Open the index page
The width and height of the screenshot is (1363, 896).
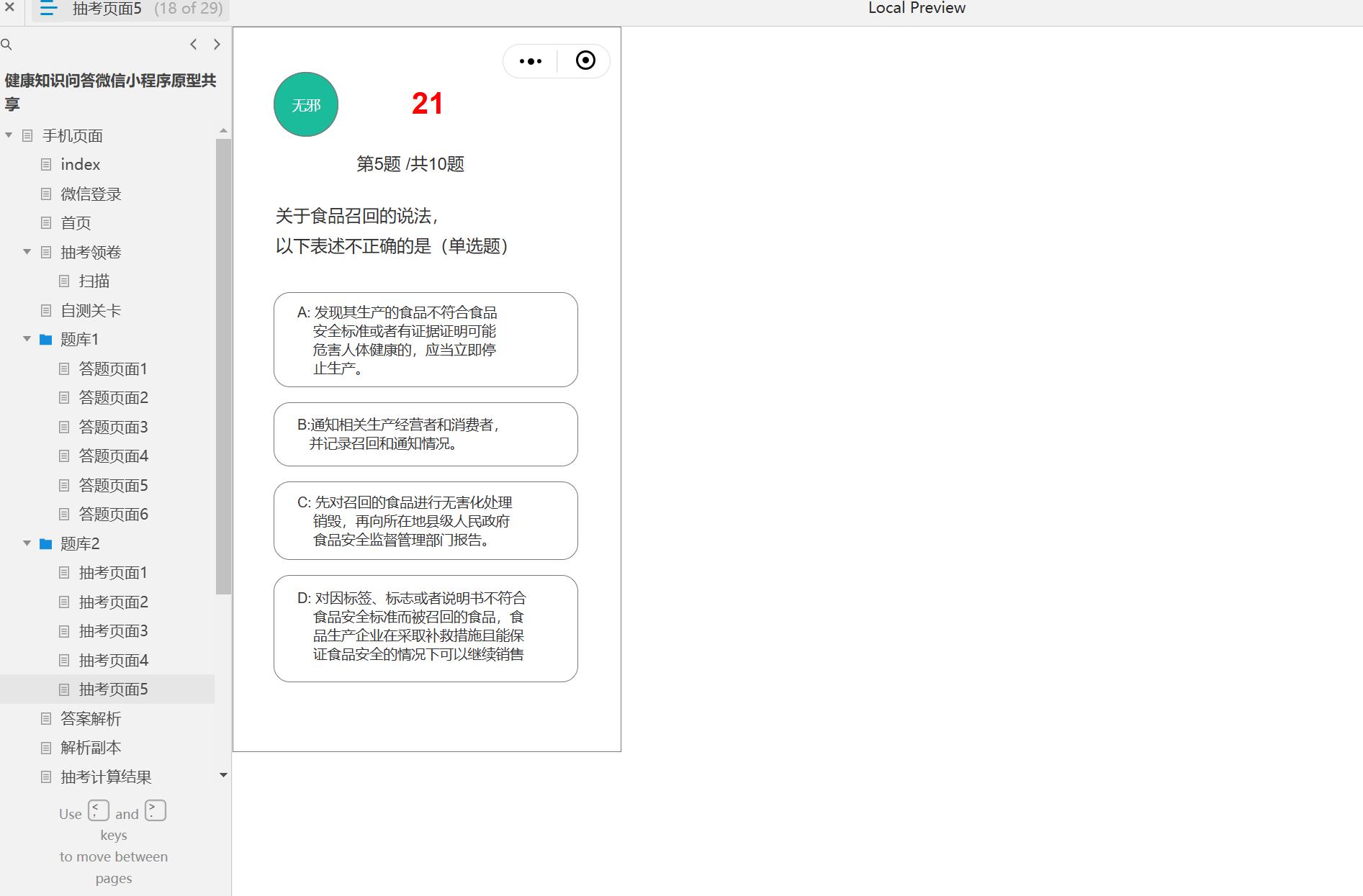click(80, 165)
